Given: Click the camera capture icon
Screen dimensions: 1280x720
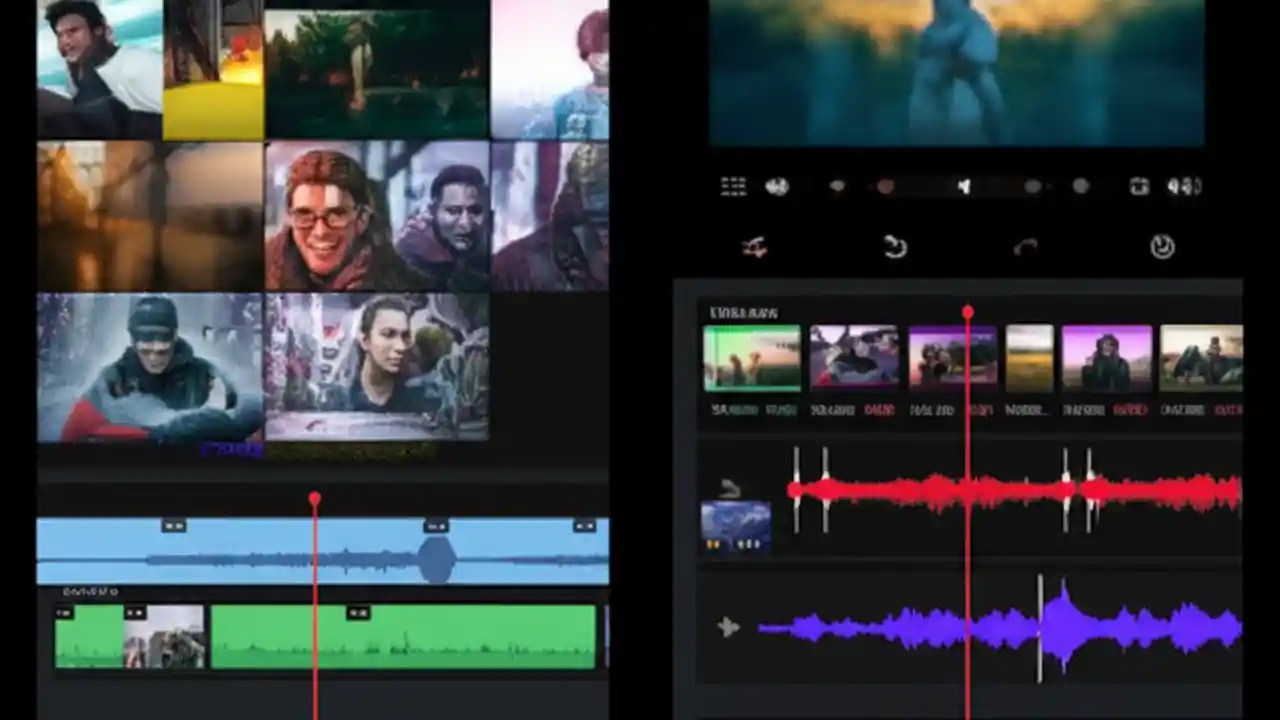Looking at the screenshot, I should 1140,186.
